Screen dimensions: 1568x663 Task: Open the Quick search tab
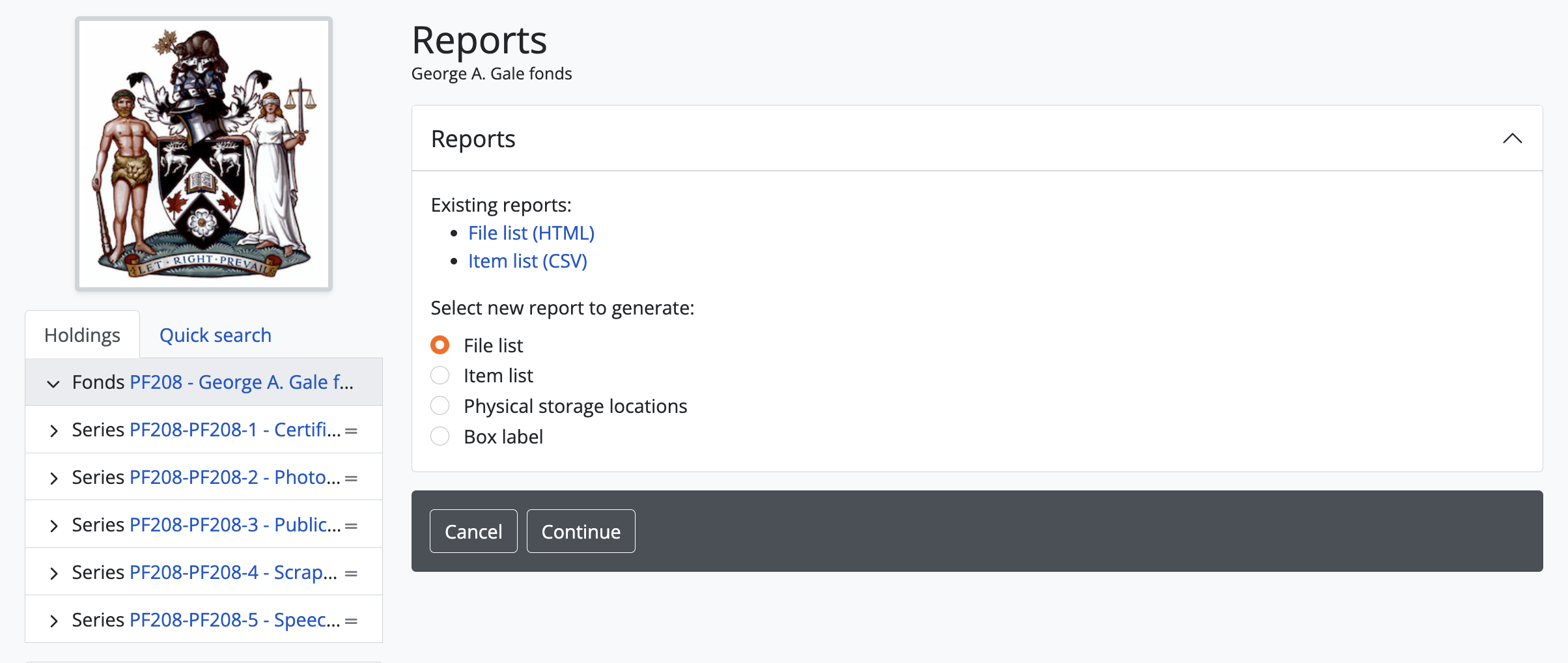click(215, 335)
